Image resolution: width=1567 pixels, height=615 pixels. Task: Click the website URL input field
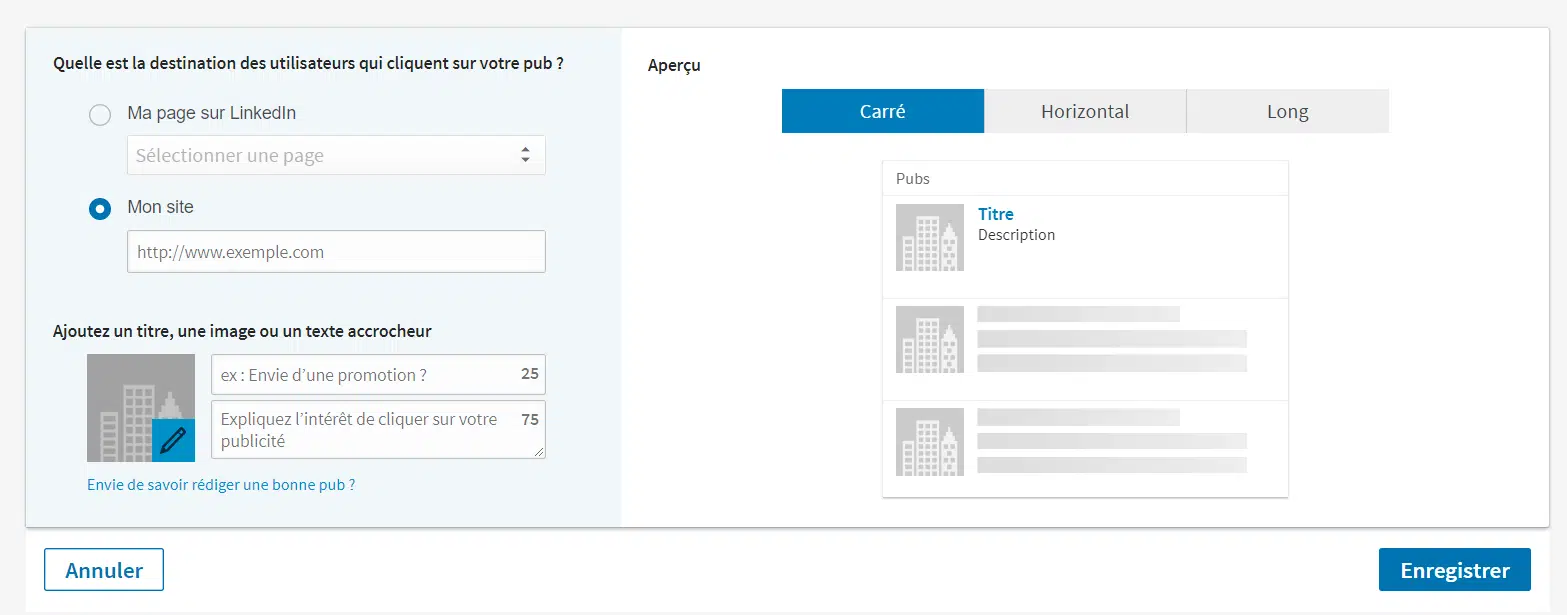(336, 252)
